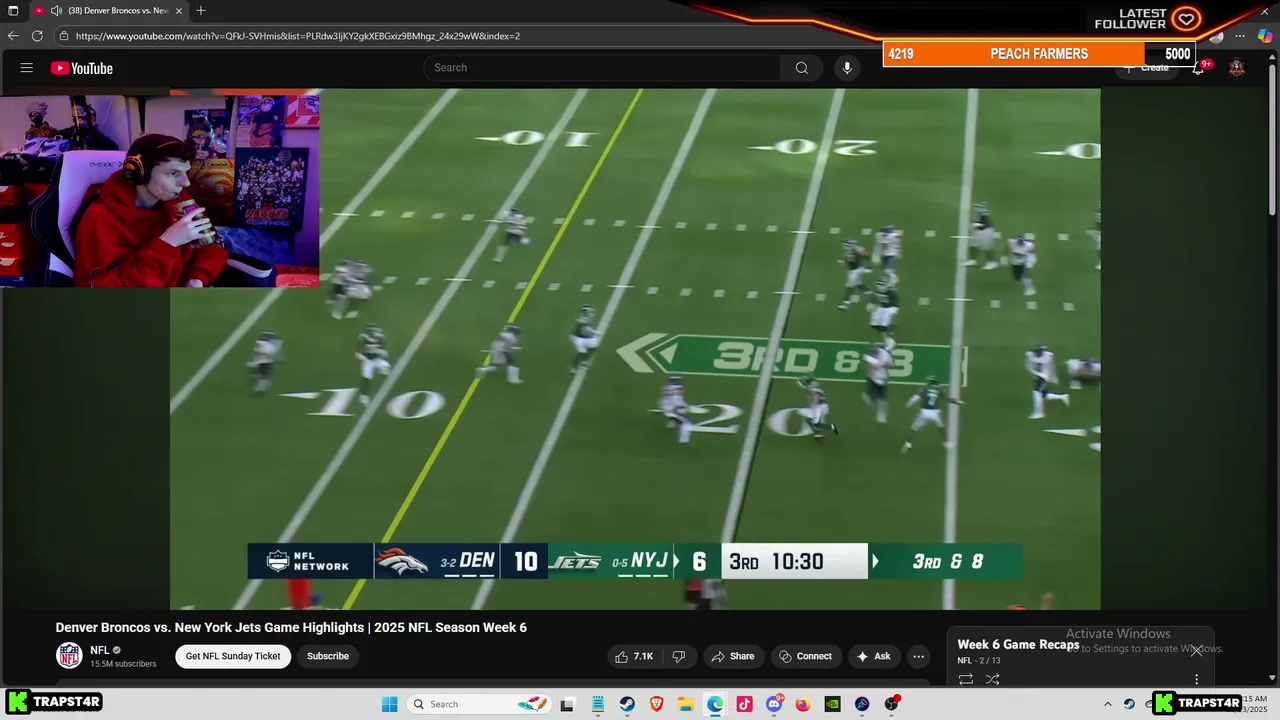Open the Windows Start menu
The height and width of the screenshot is (720, 1280).
(390, 704)
